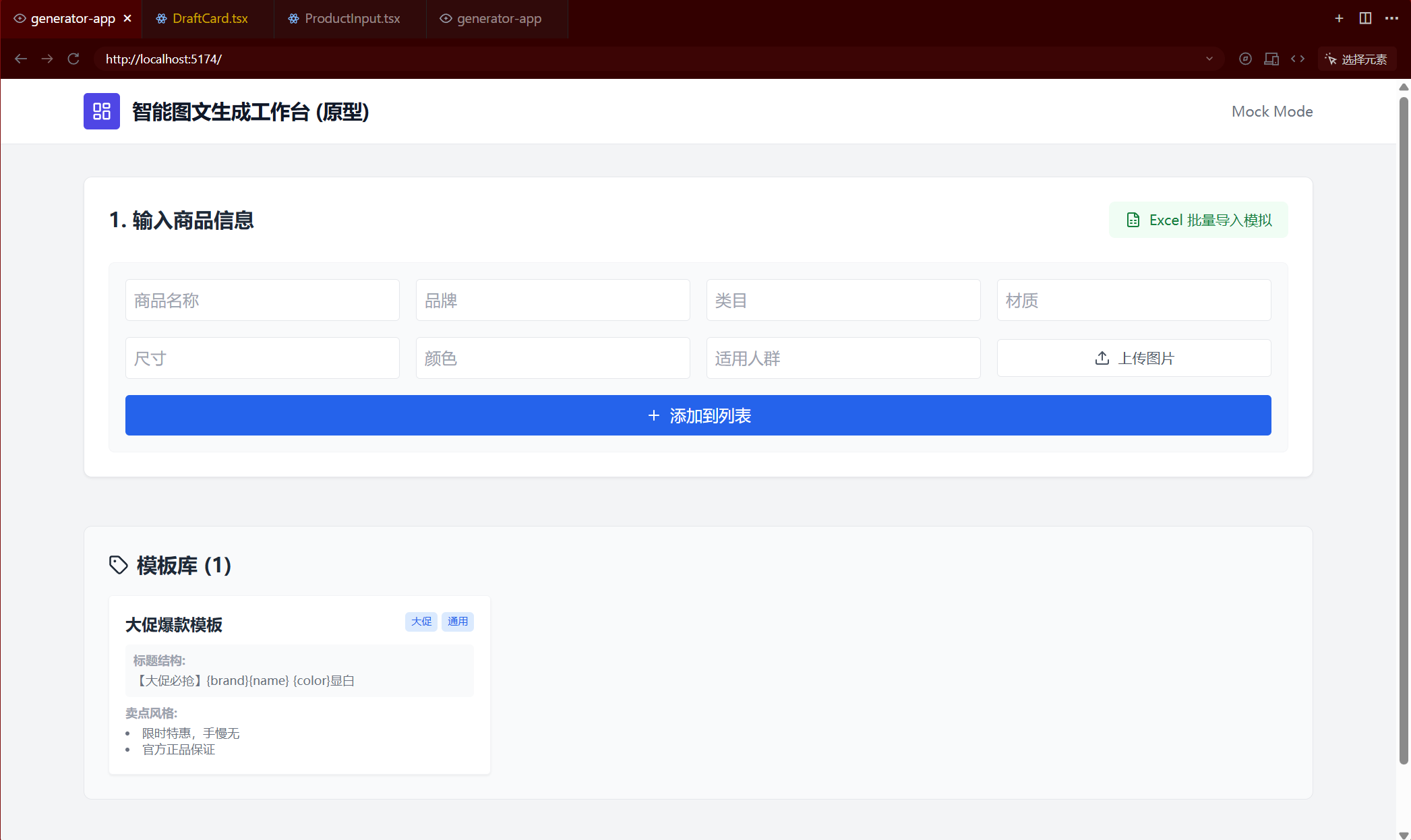Expand the URL bar dropdown chevron
This screenshot has width=1411, height=840.
(x=1209, y=59)
